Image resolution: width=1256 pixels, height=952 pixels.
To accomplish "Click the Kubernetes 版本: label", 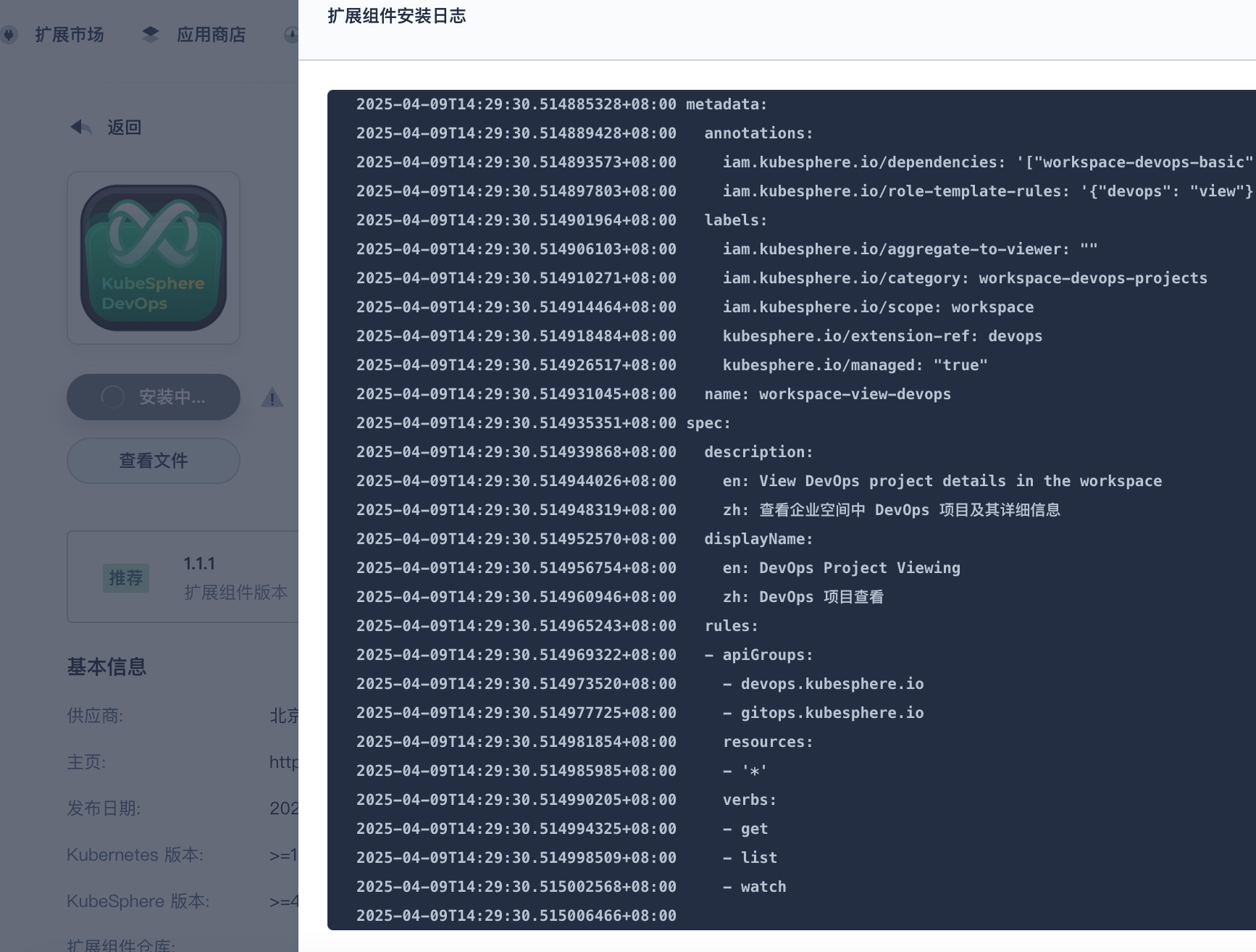I will pyautogui.click(x=135, y=855).
